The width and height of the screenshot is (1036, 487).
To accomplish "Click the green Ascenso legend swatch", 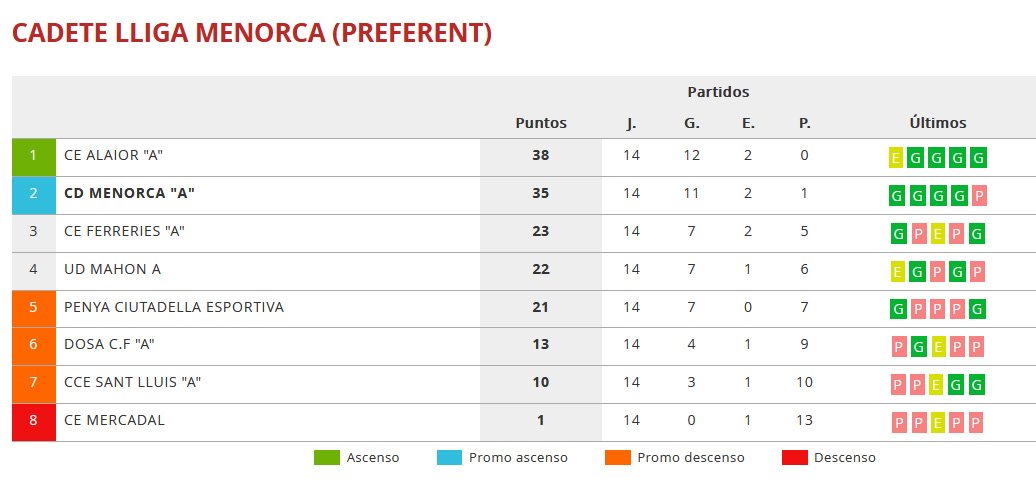I will pos(327,458).
